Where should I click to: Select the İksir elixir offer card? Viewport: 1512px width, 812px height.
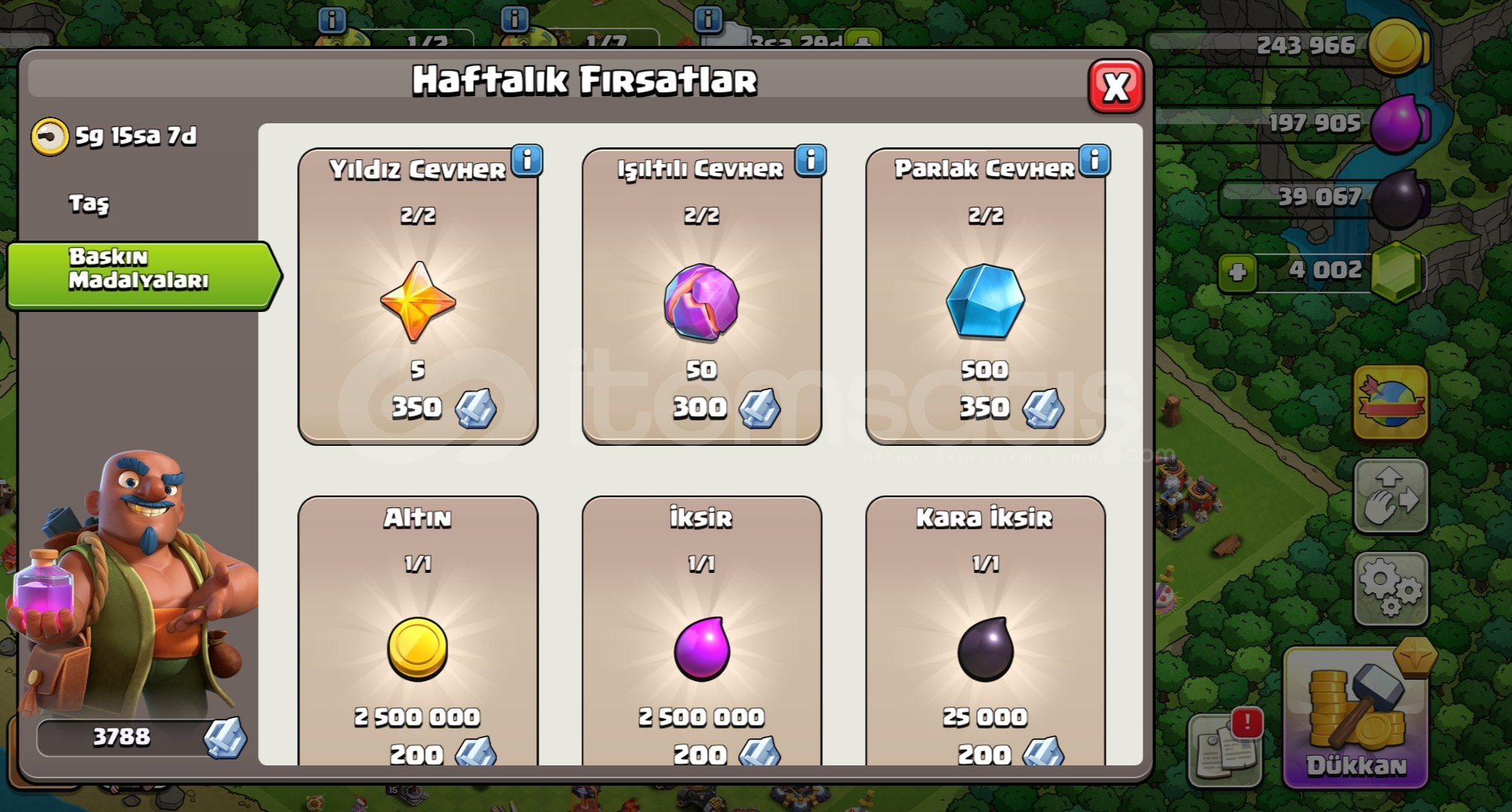(702, 631)
